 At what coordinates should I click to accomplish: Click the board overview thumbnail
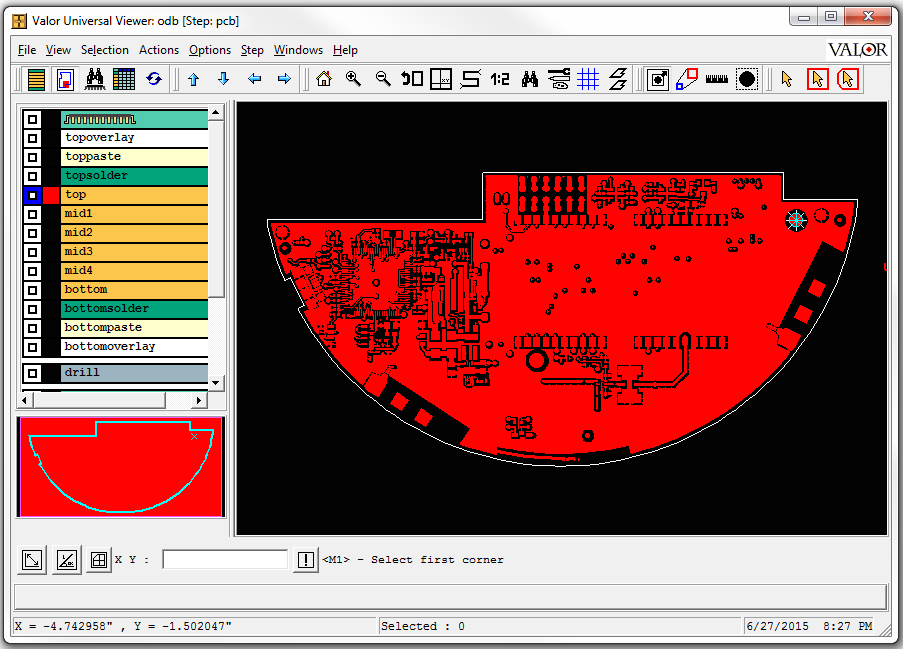click(x=120, y=467)
